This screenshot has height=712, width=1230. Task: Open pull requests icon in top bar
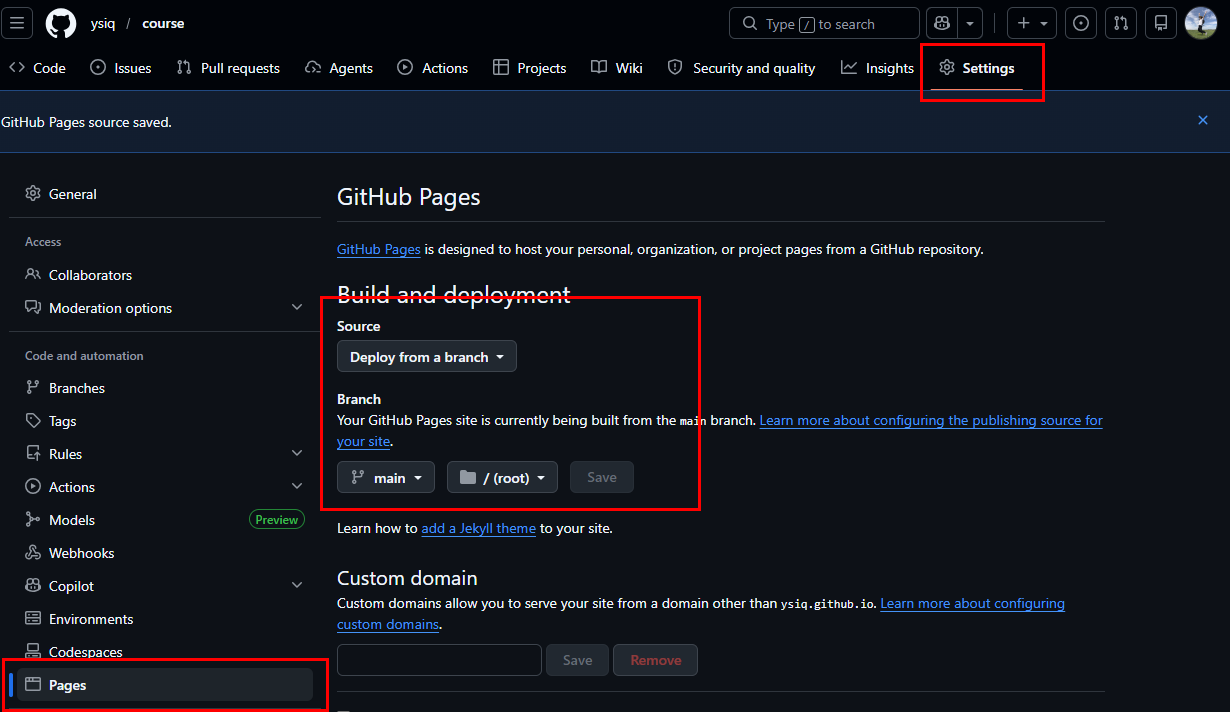1121,23
